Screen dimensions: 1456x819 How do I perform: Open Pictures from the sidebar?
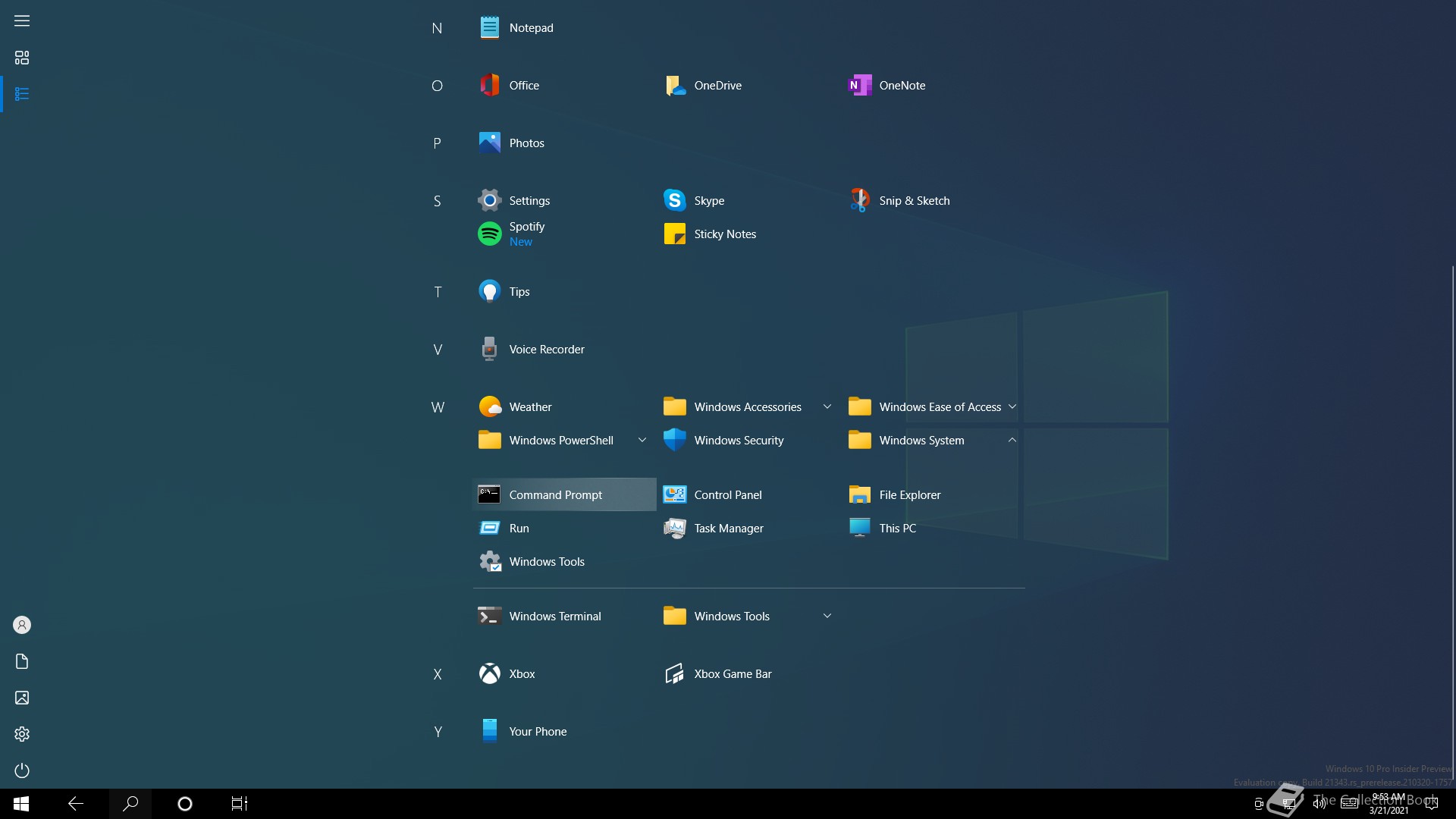(x=22, y=698)
